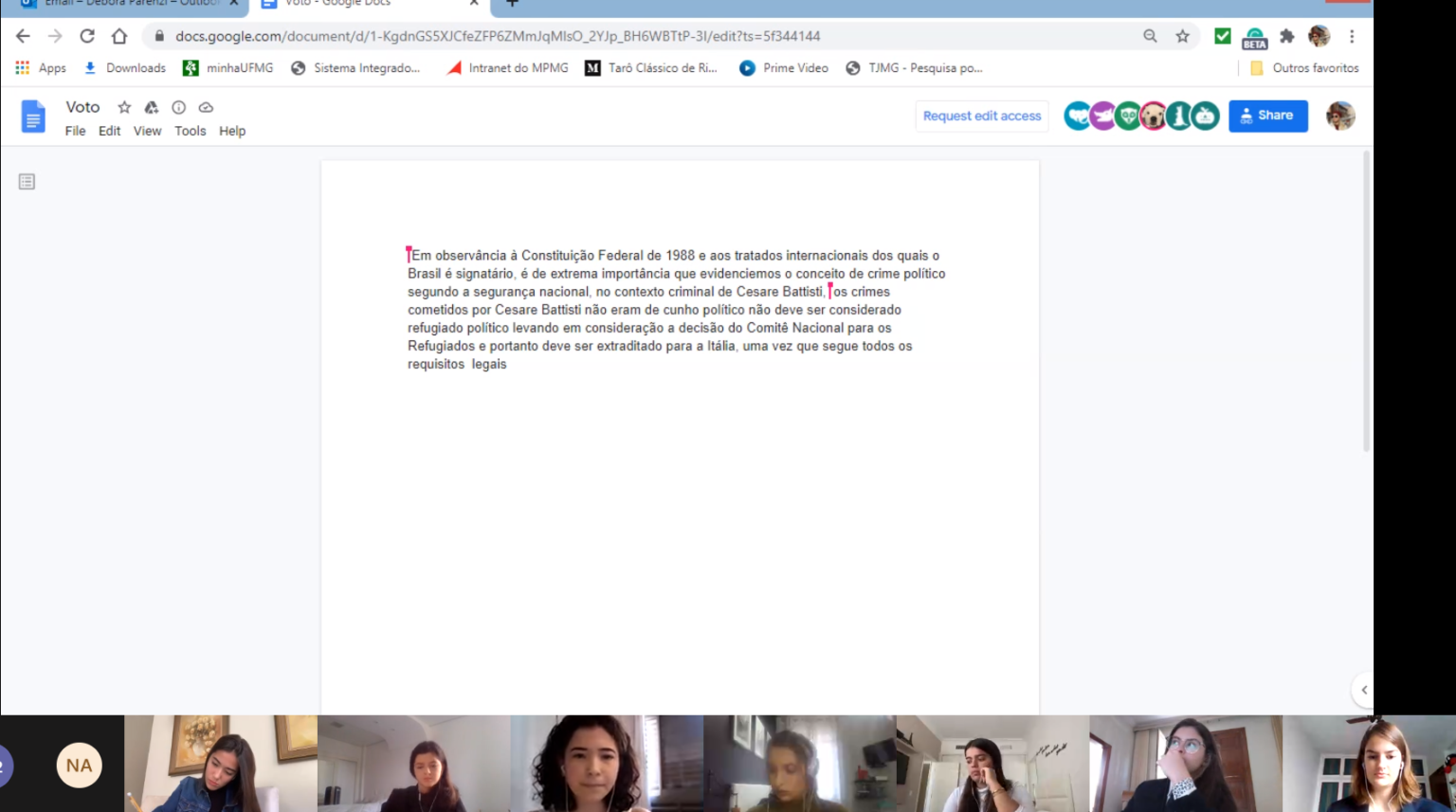The width and height of the screenshot is (1456, 812).
Task: Open the document info icon next to title
Action: pyautogui.click(x=178, y=107)
